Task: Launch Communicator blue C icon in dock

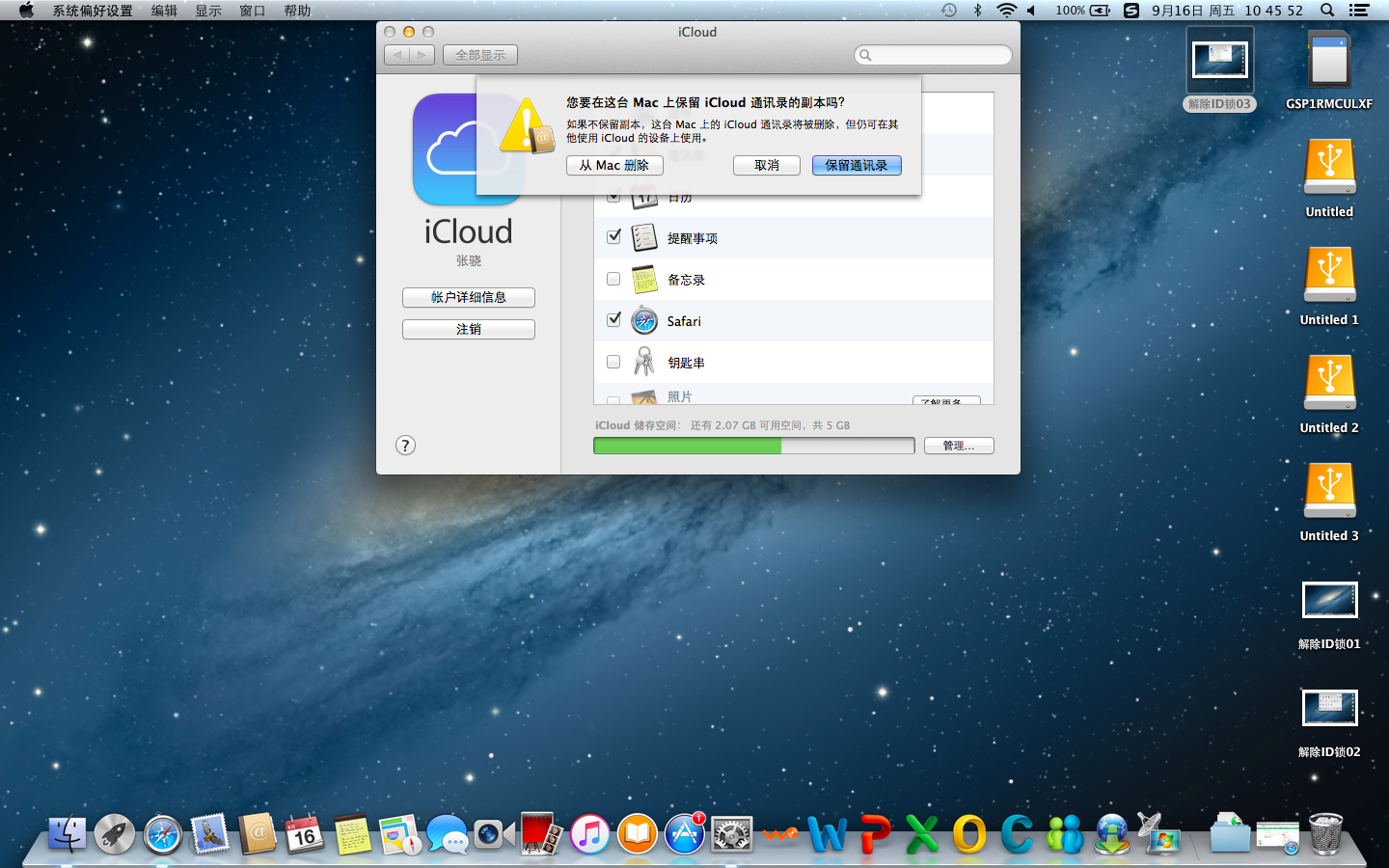Action: (x=1017, y=834)
